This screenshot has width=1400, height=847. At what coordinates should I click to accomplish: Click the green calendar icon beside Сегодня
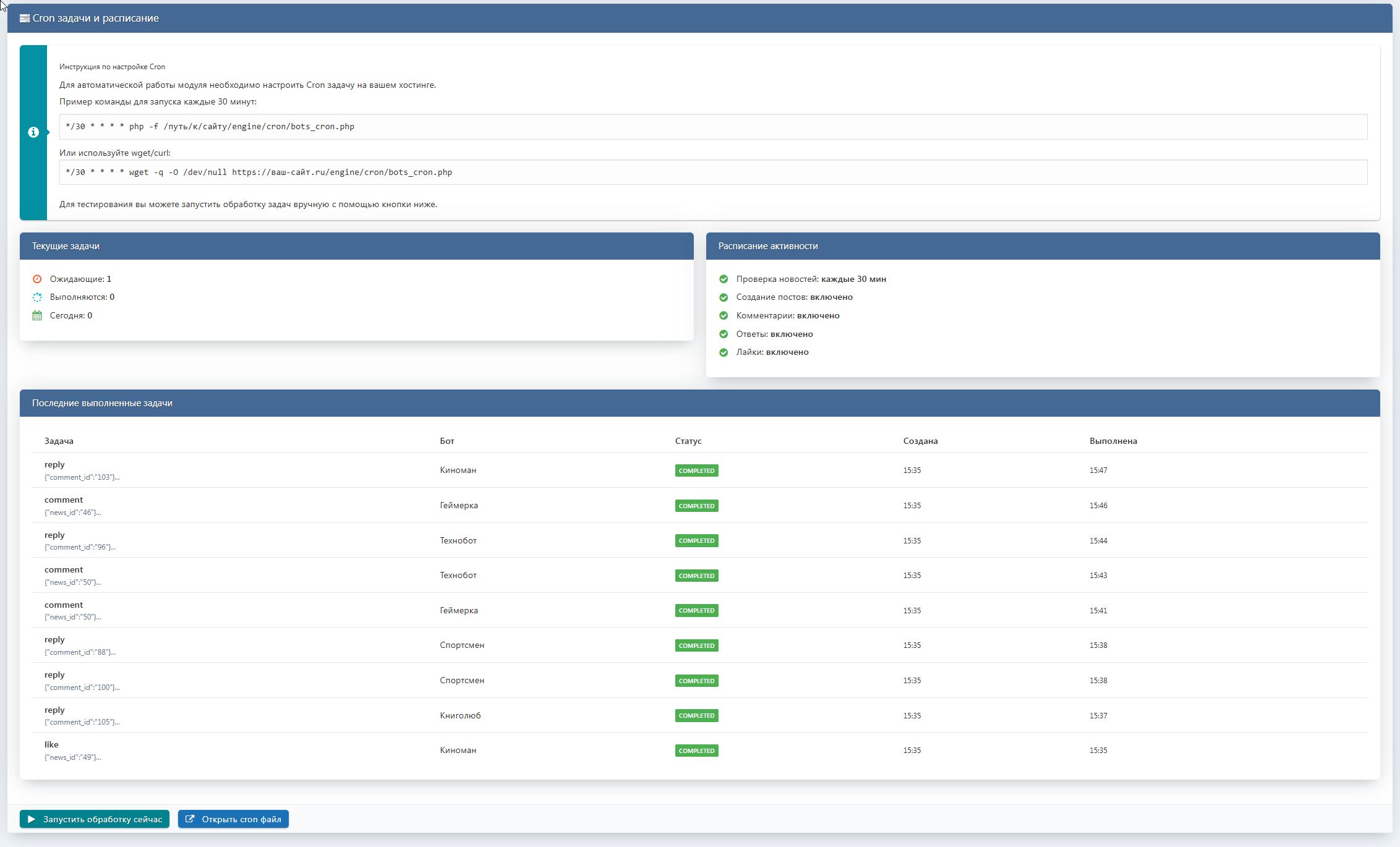(x=37, y=316)
